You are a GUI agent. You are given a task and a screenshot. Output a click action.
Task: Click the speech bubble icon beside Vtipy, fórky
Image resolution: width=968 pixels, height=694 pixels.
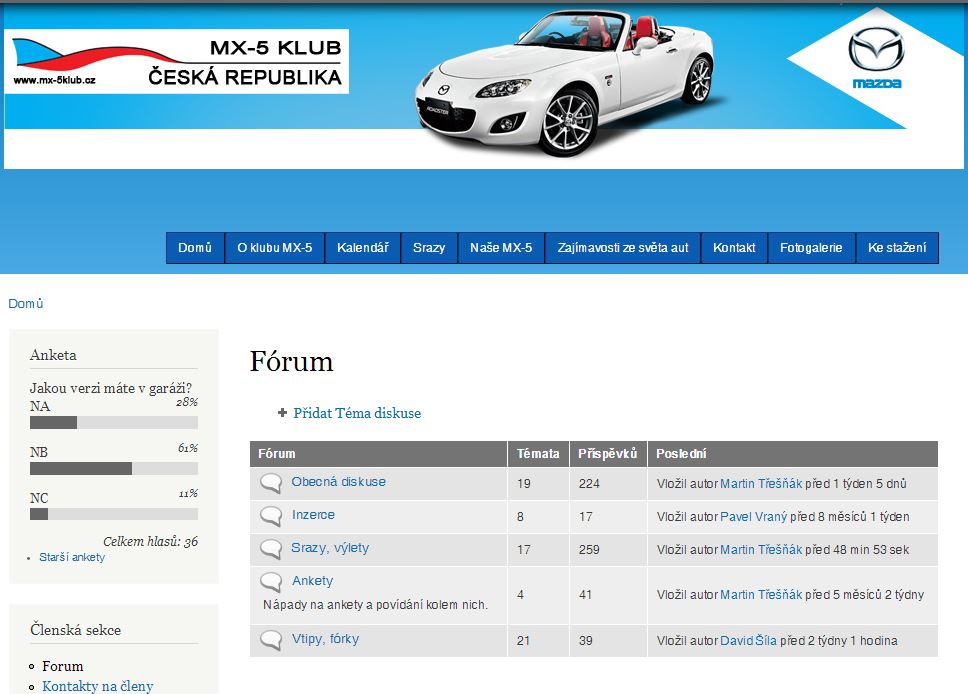click(270, 641)
